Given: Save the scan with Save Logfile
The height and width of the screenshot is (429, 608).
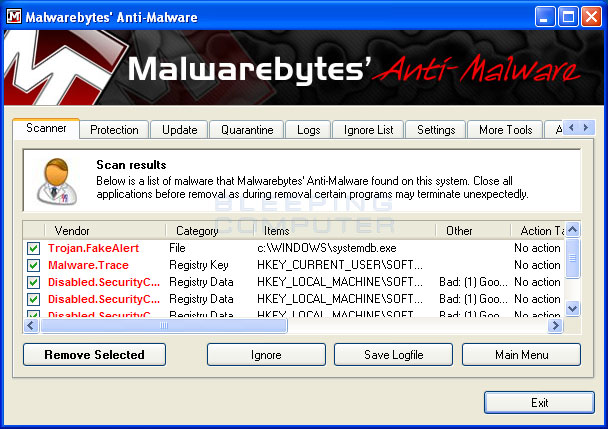Looking at the screenshot, I should pos(393,355).
